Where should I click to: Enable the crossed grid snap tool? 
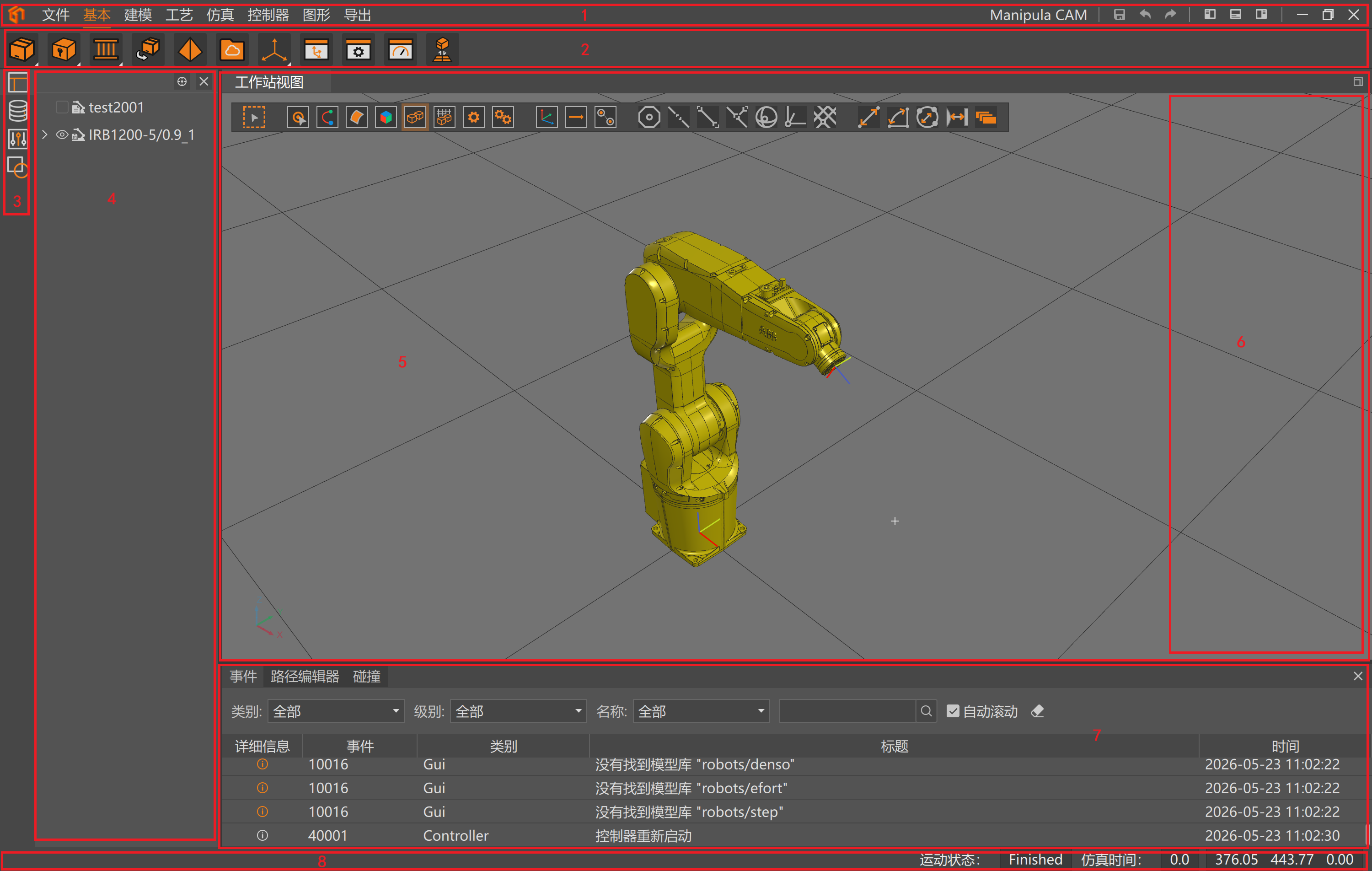pyautogui.click(x=825, y=118)
